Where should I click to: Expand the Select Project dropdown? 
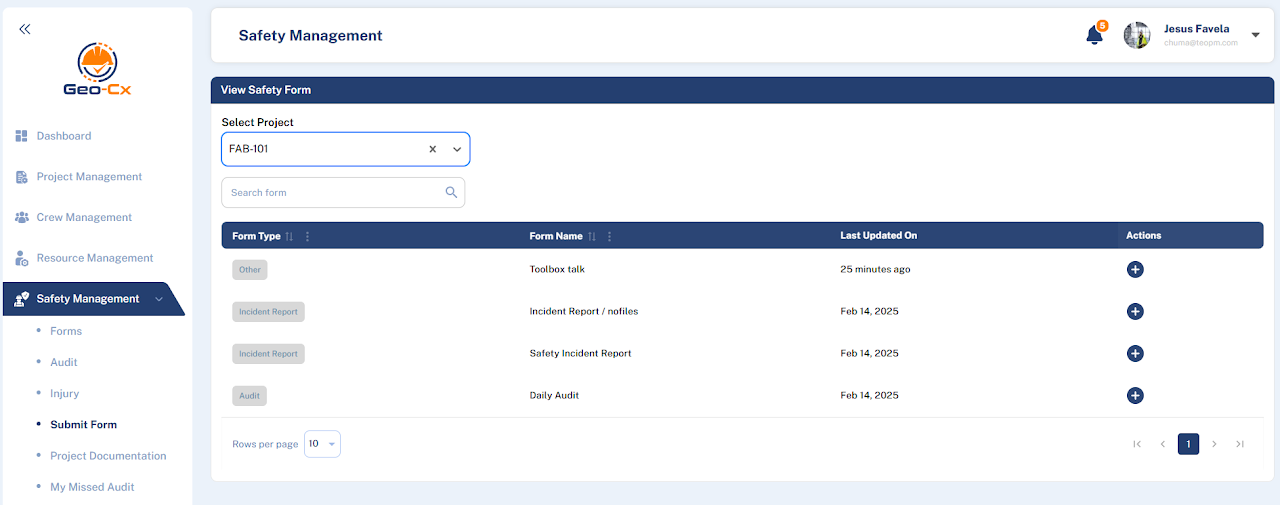(457, 149)
